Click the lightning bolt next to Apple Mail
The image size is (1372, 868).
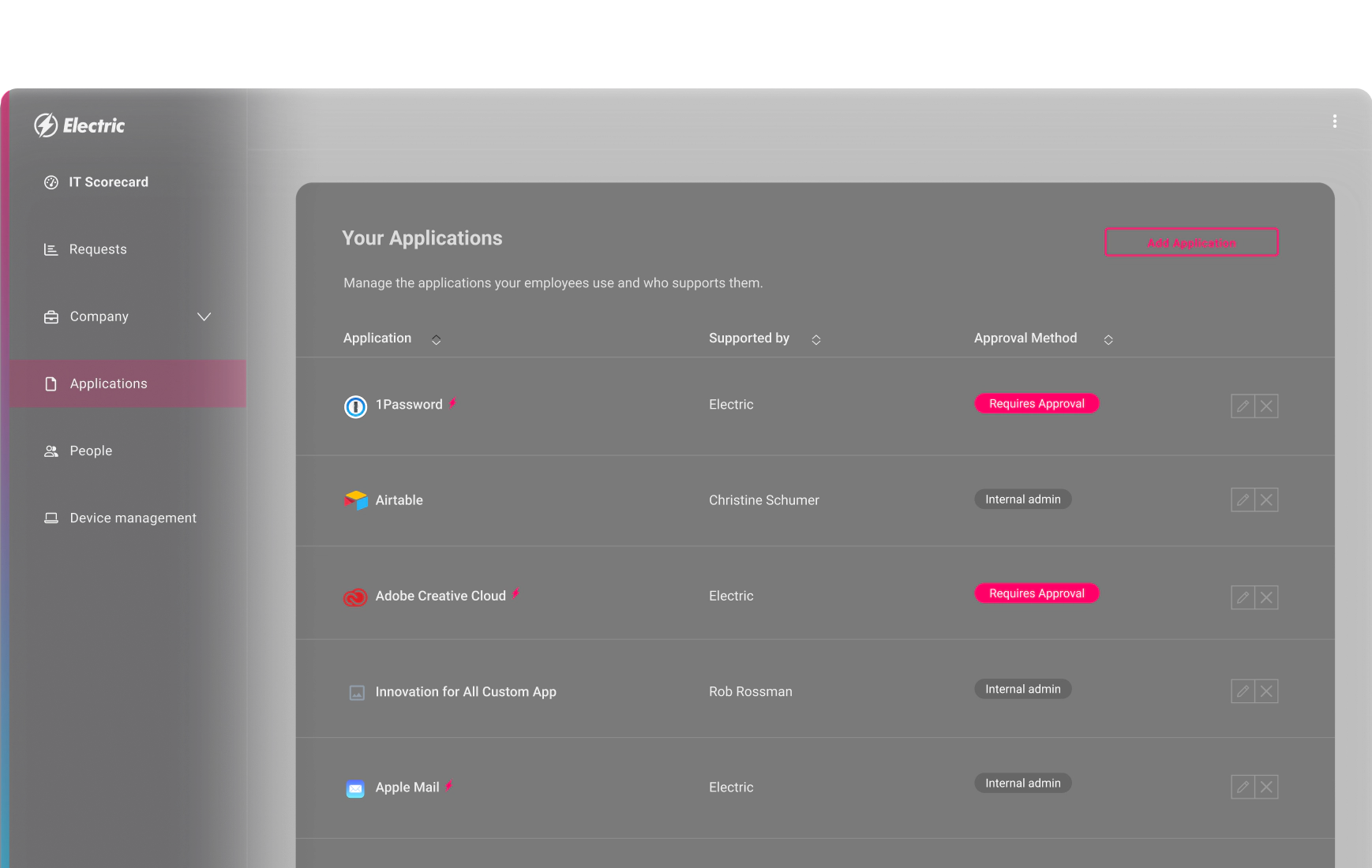448,787
